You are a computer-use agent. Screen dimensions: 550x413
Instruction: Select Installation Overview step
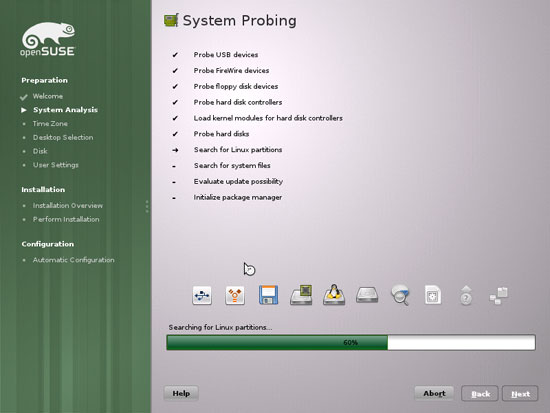[68, 206]
